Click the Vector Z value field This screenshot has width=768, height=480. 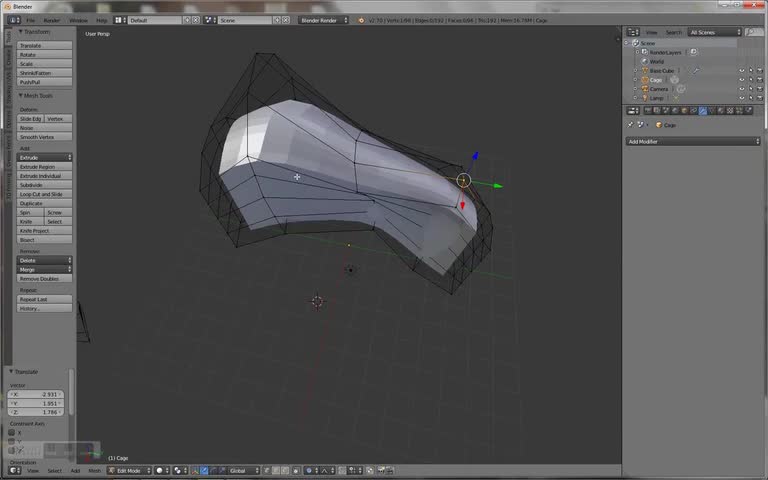[x=36, y=412]
